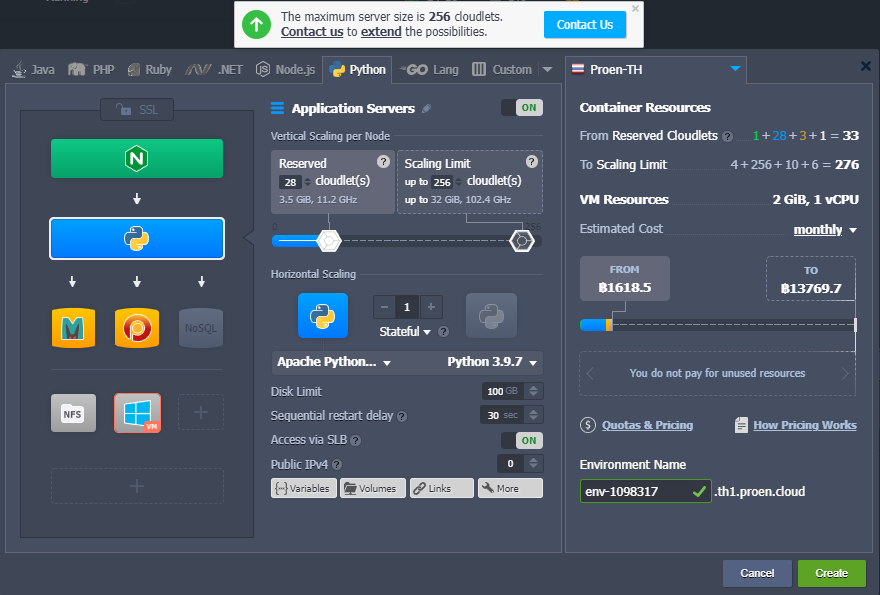Close the maximum server size notification
This screenshot has height=595, width=880.
pyautogui.click(x=635, y=8)
